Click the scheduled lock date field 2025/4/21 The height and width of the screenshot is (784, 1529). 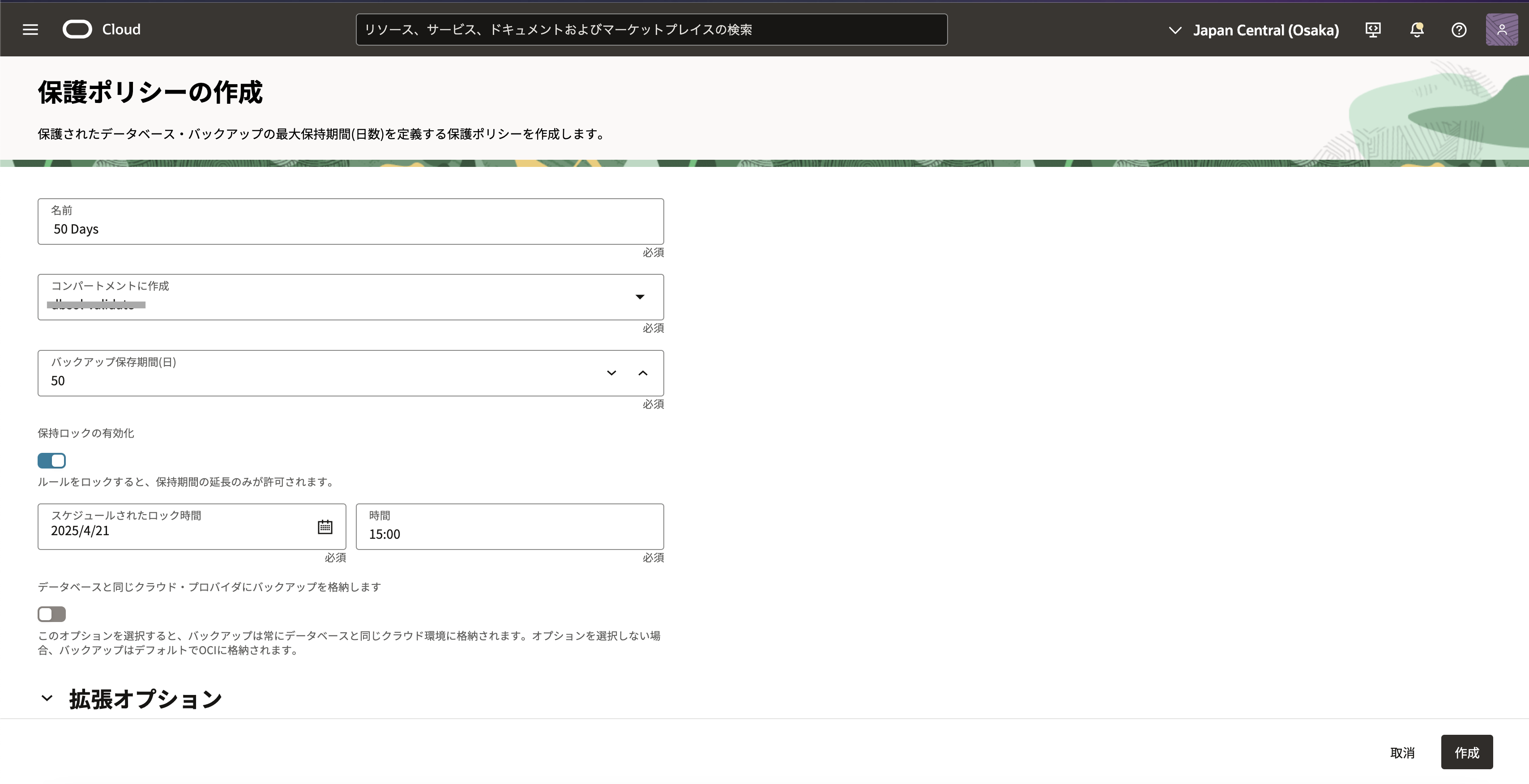coord(178,531)
